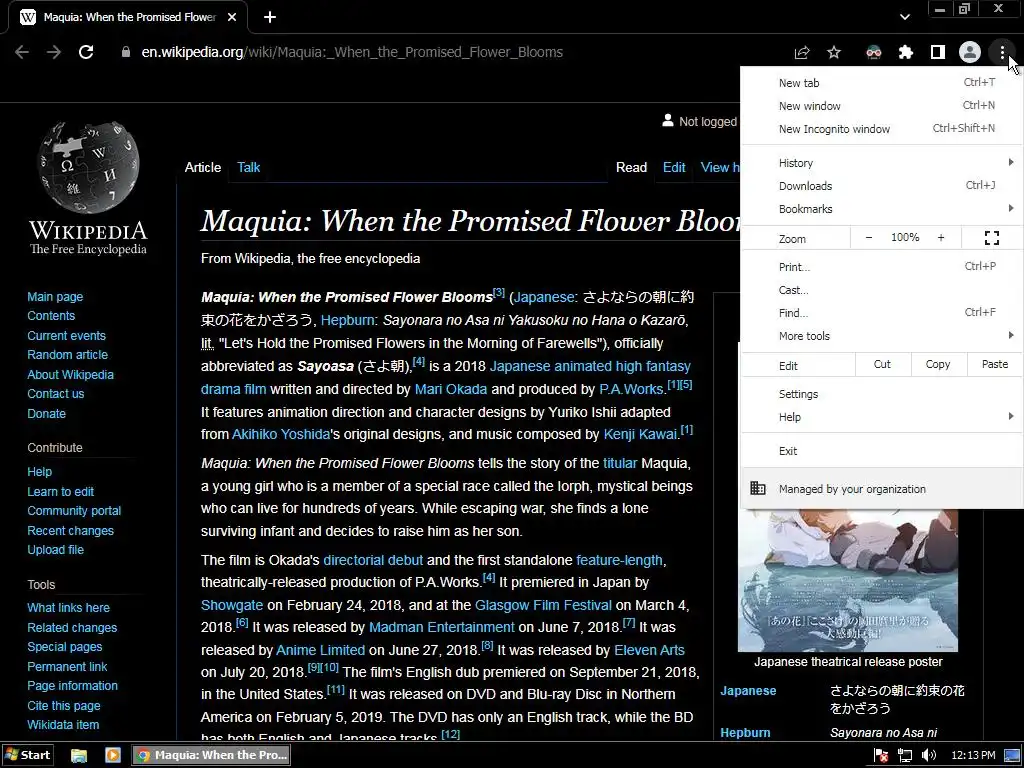Open the Glasgow Film Festival link
Screen dimensions: 1024x768
pyautogui.click(x=543, y=605)
